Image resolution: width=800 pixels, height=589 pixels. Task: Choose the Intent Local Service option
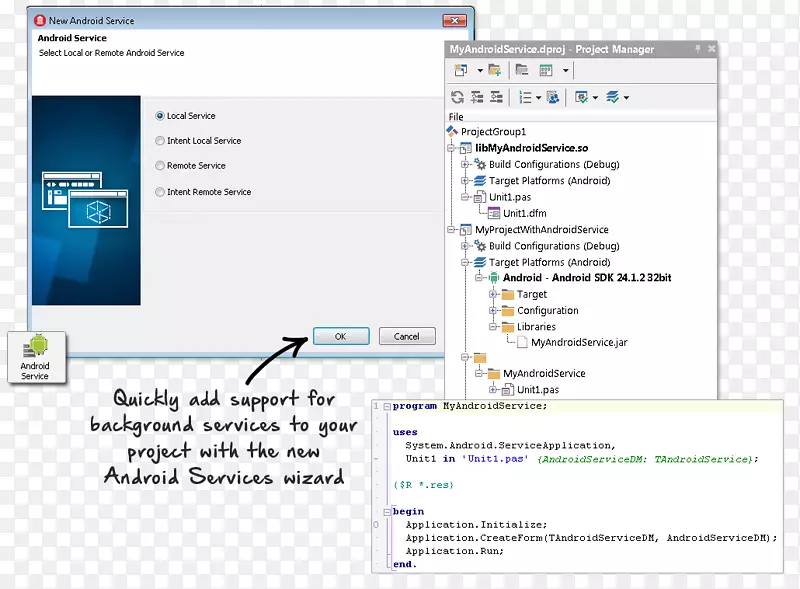pyautogui.click(x=160, y=141)
